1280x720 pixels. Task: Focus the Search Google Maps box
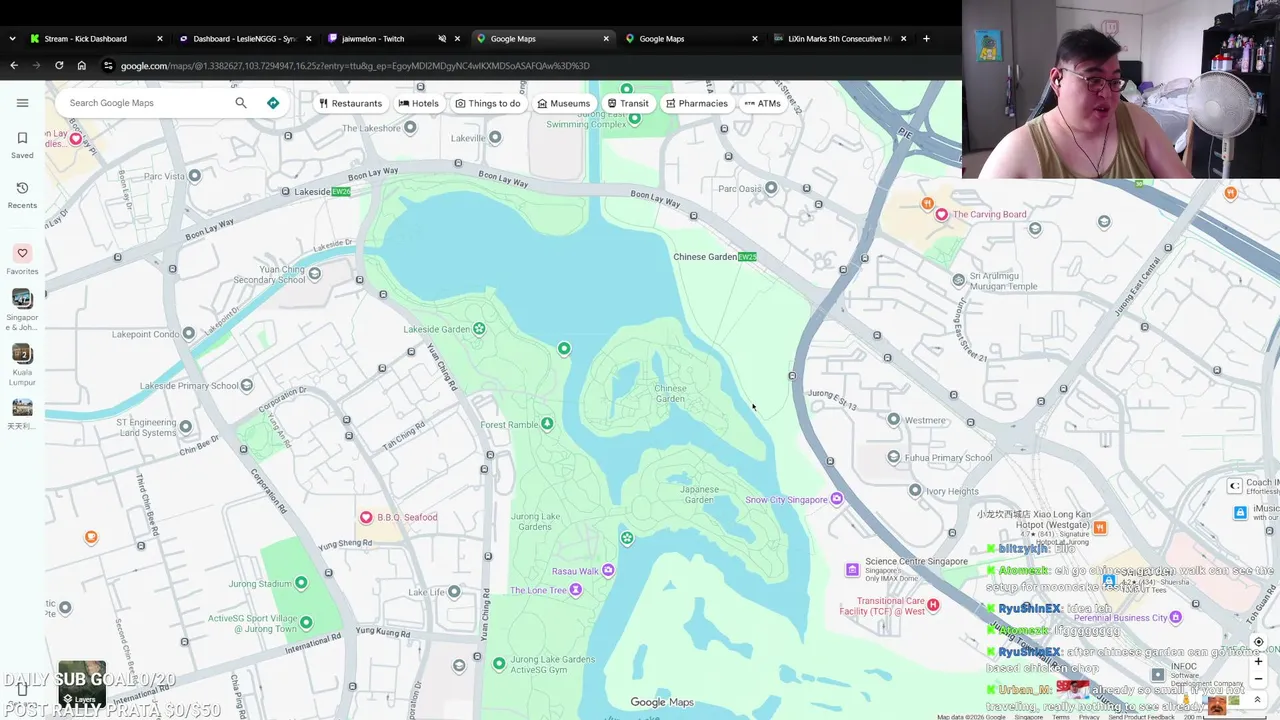pos(145,103)
